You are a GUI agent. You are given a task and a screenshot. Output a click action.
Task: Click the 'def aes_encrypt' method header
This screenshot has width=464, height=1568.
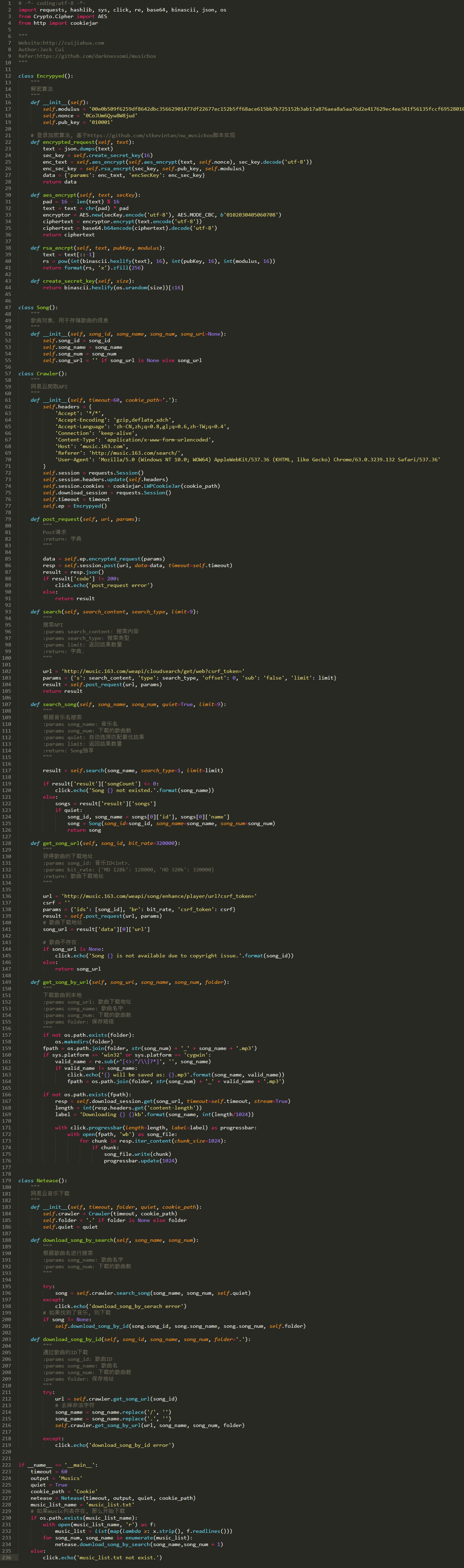[86, 195]
